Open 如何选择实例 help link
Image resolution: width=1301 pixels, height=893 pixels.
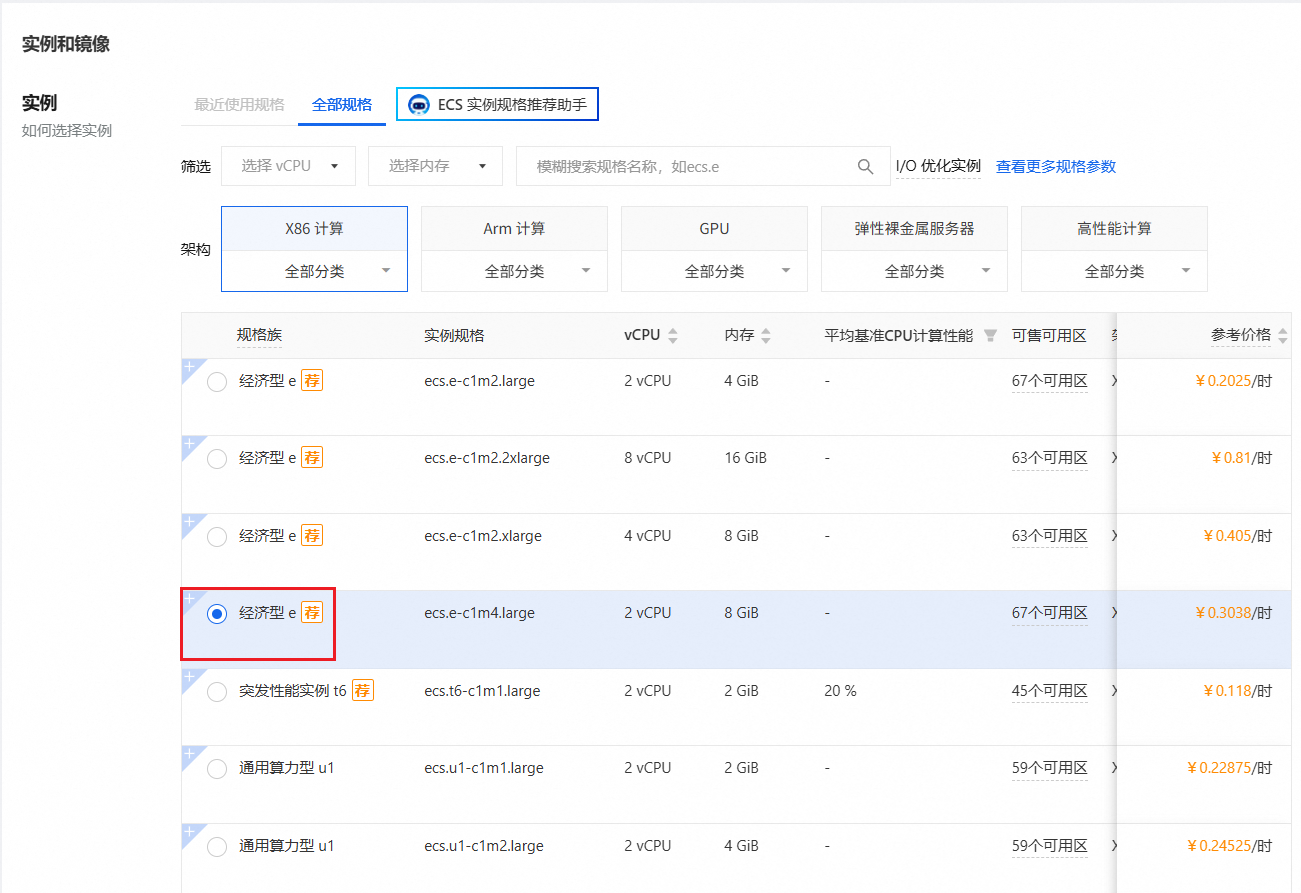(67, 131)
